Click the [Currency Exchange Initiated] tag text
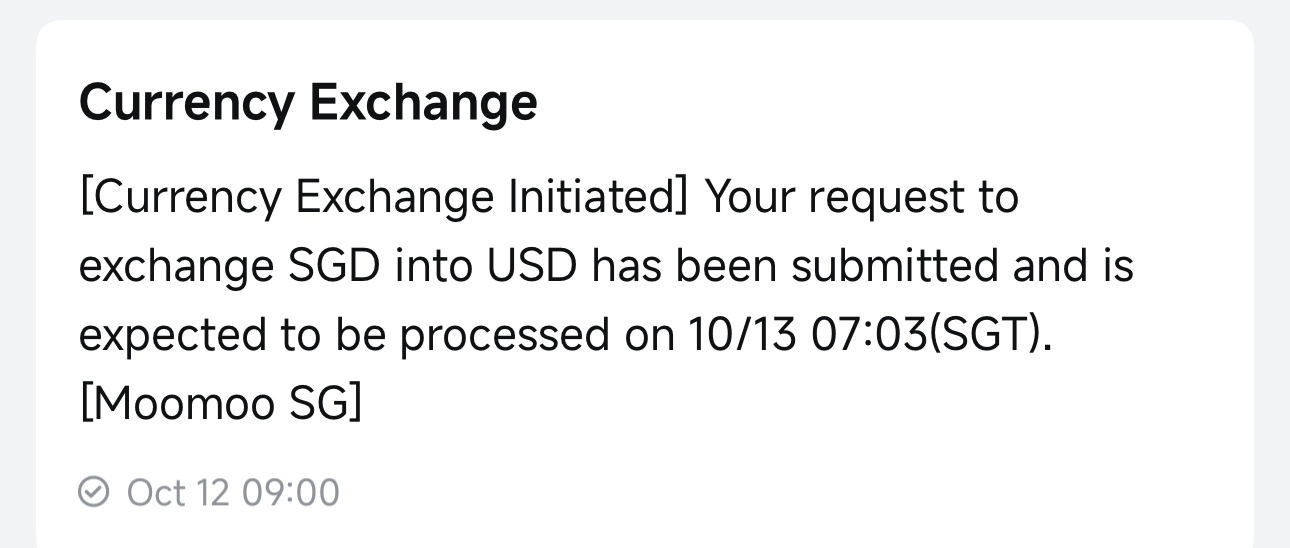 point(383,197)
